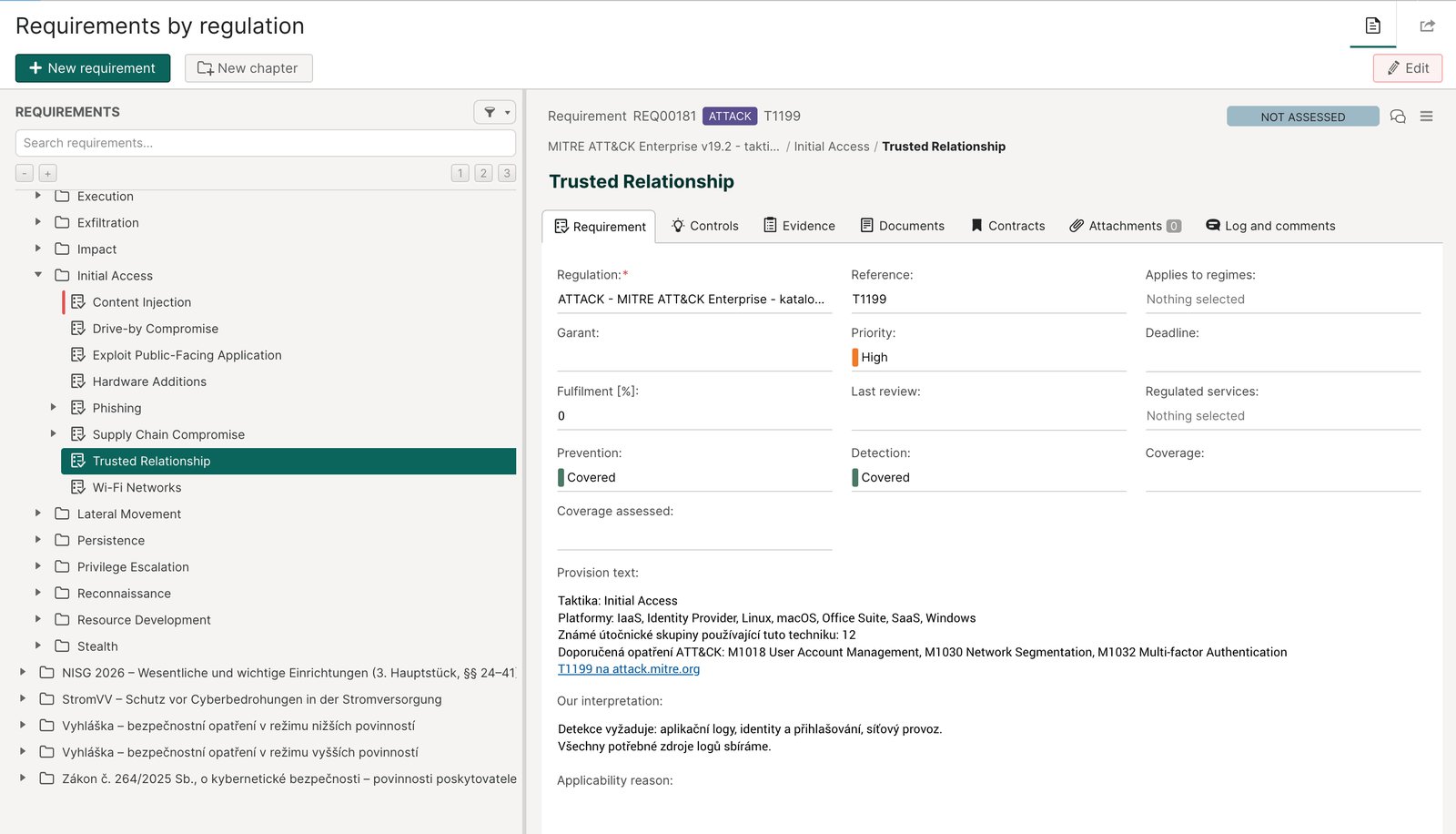Click the share/export icon at top right
The width and height of the screenshot is (1456, 834).
click(x=1427, y=25)
